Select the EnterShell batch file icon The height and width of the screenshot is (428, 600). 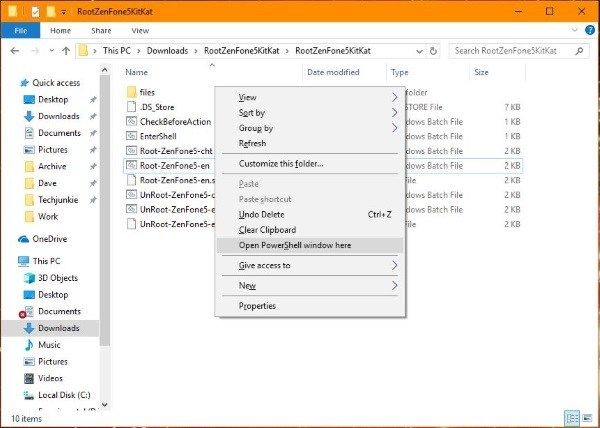point(131,136)
